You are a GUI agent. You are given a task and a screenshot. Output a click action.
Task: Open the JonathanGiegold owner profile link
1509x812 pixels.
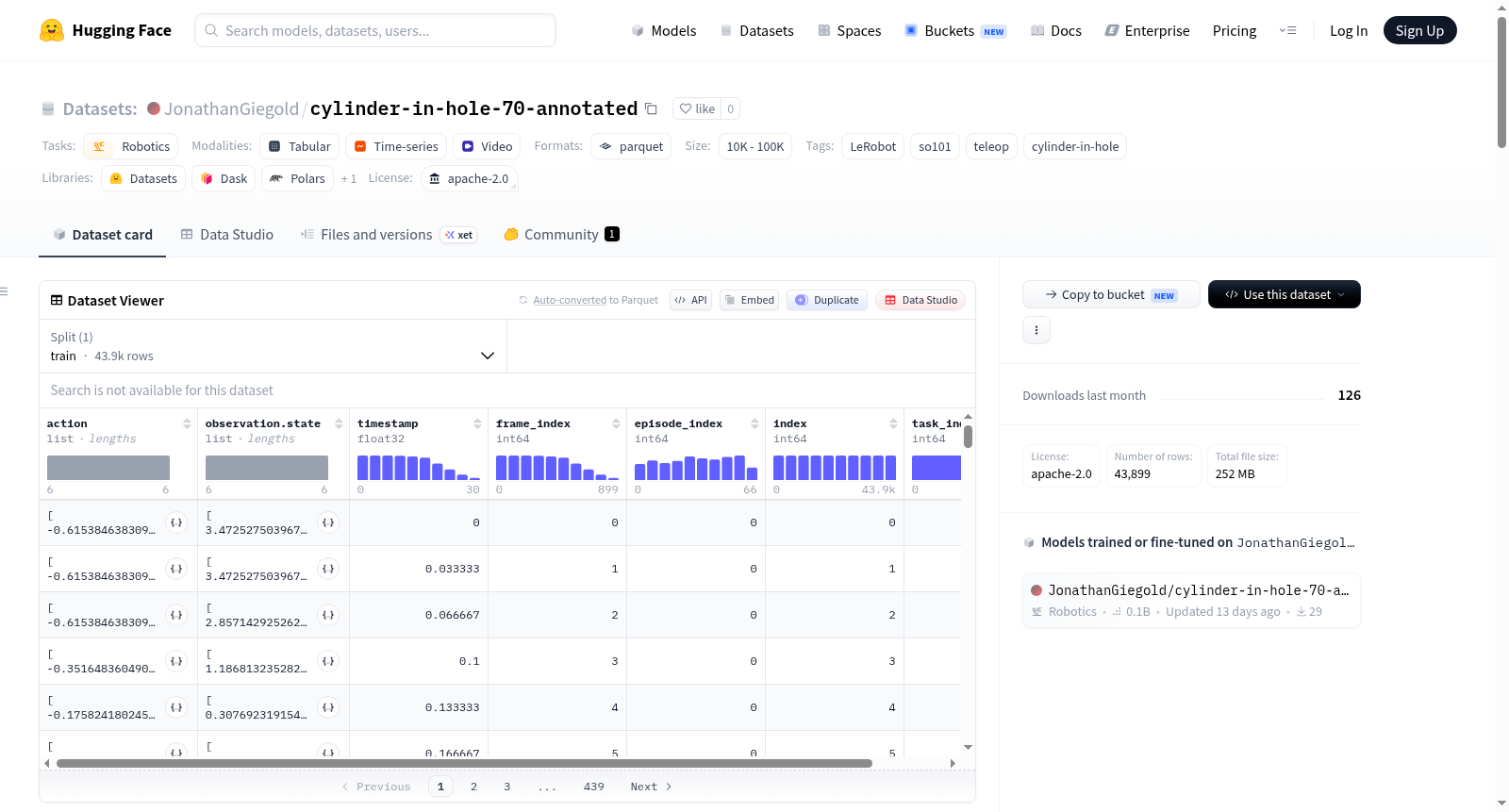tap(231, 108)
